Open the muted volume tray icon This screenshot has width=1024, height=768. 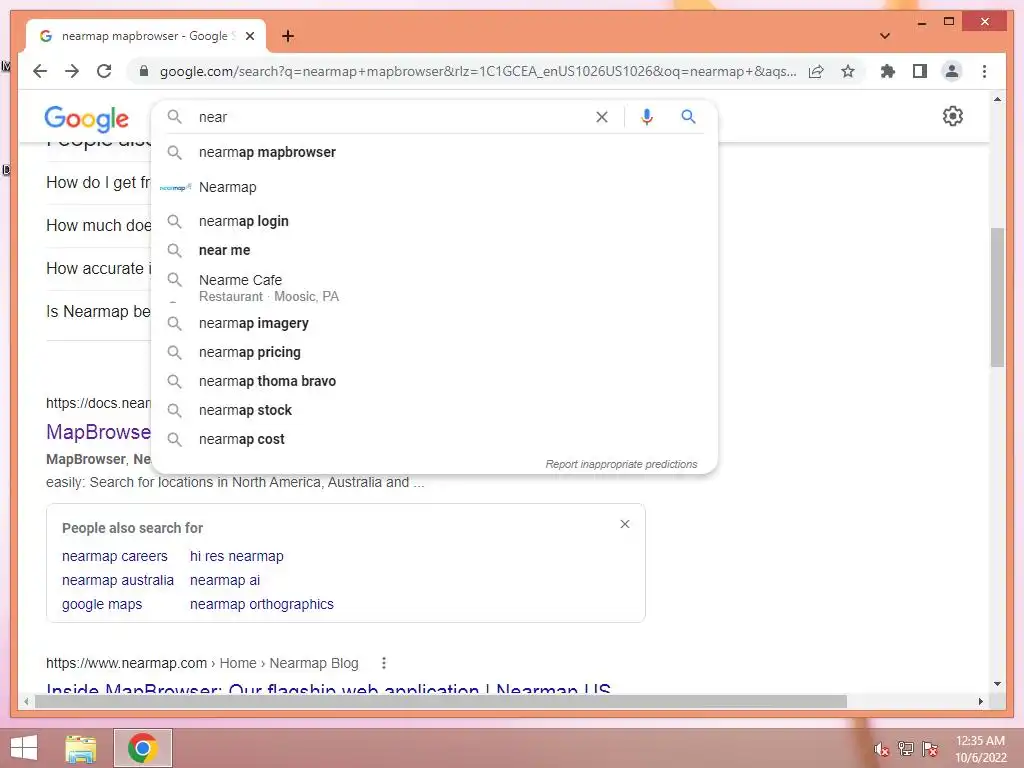click(x=881, y=749)
